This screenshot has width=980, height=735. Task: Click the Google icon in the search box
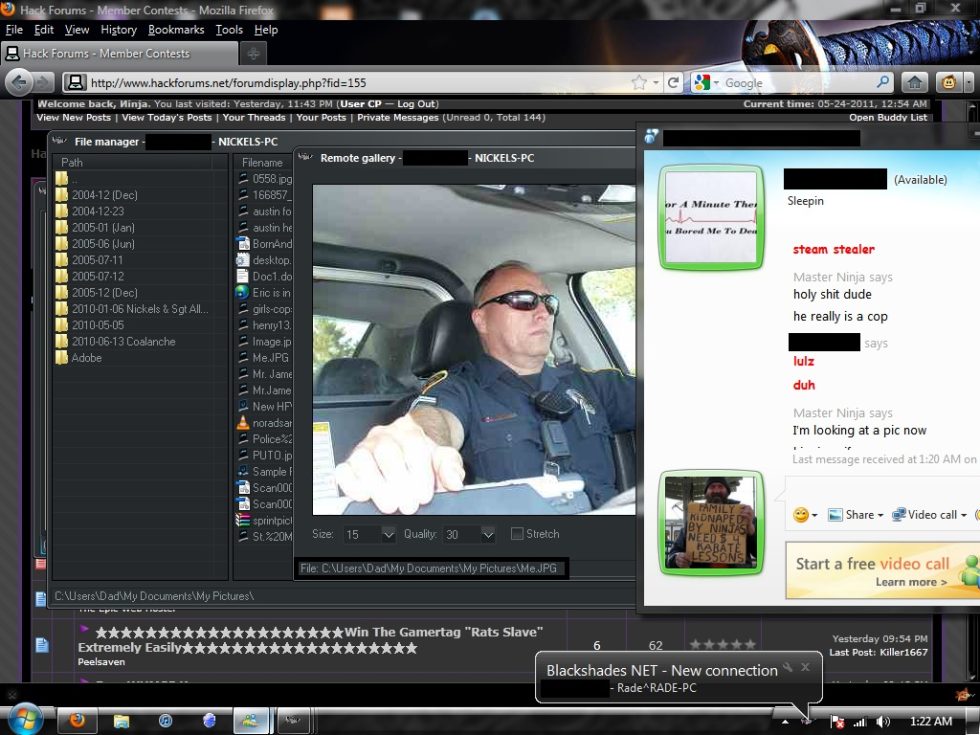[702, 82]
